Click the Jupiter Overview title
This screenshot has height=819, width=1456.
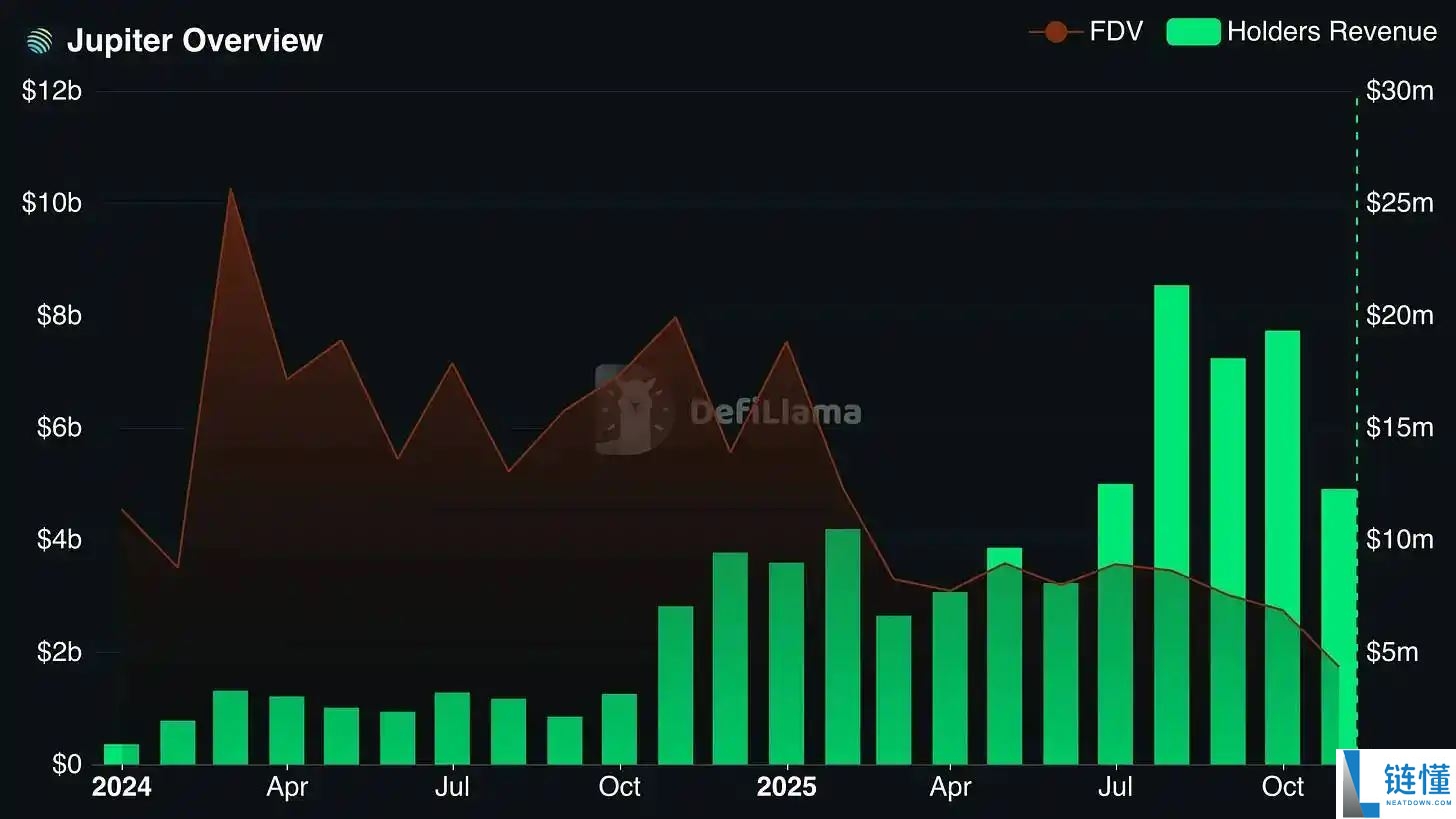click(195, 41)
